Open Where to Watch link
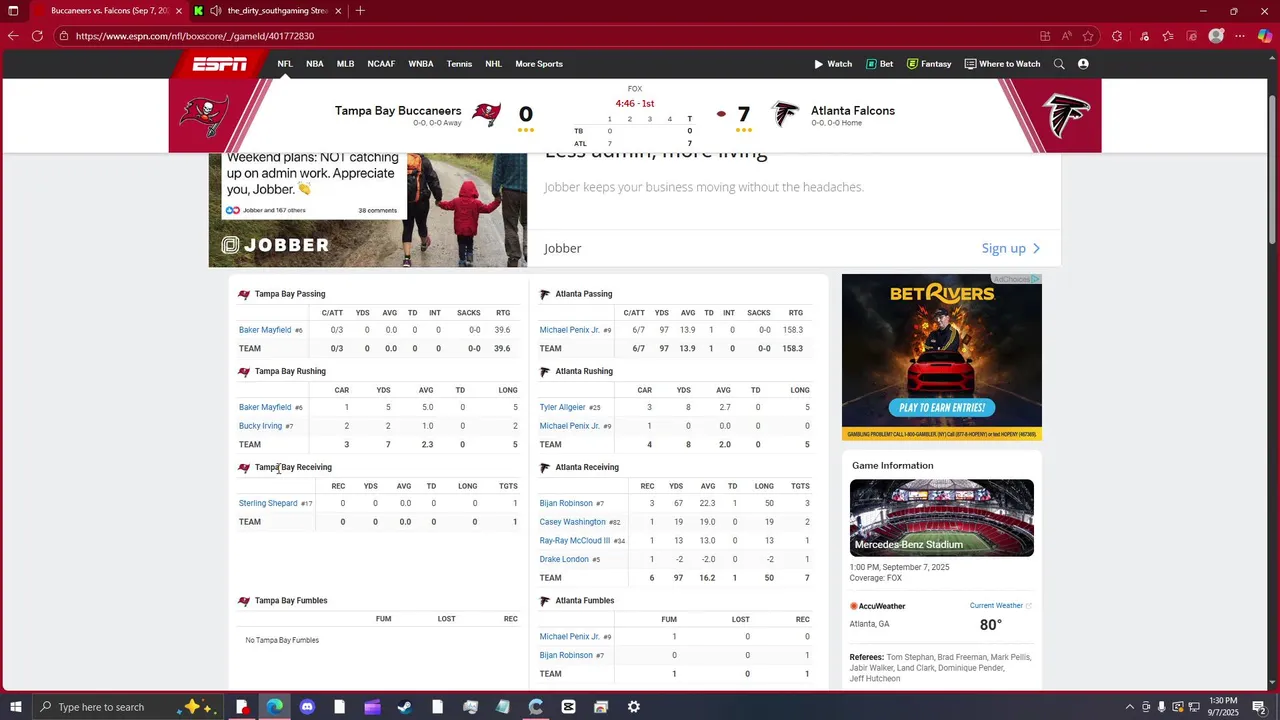 (x=1002, y=64)
